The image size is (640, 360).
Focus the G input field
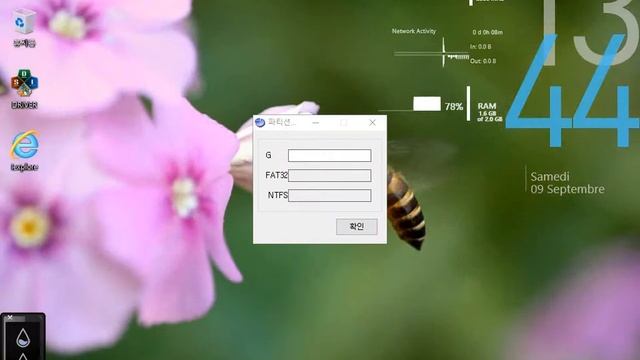click(329, 156)
